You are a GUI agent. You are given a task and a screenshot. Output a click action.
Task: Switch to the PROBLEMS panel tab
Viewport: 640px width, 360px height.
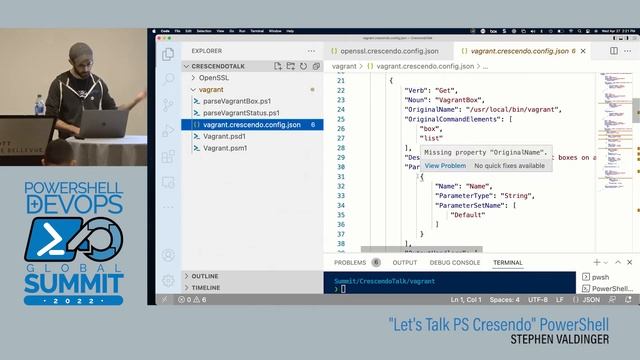[x=350, y=262]
